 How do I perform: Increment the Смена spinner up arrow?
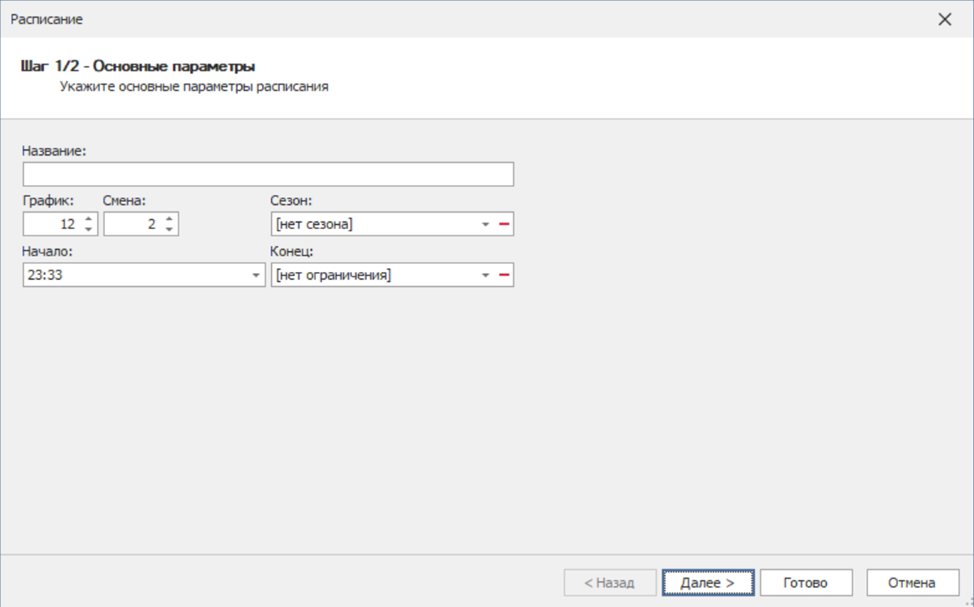[169, 219]
